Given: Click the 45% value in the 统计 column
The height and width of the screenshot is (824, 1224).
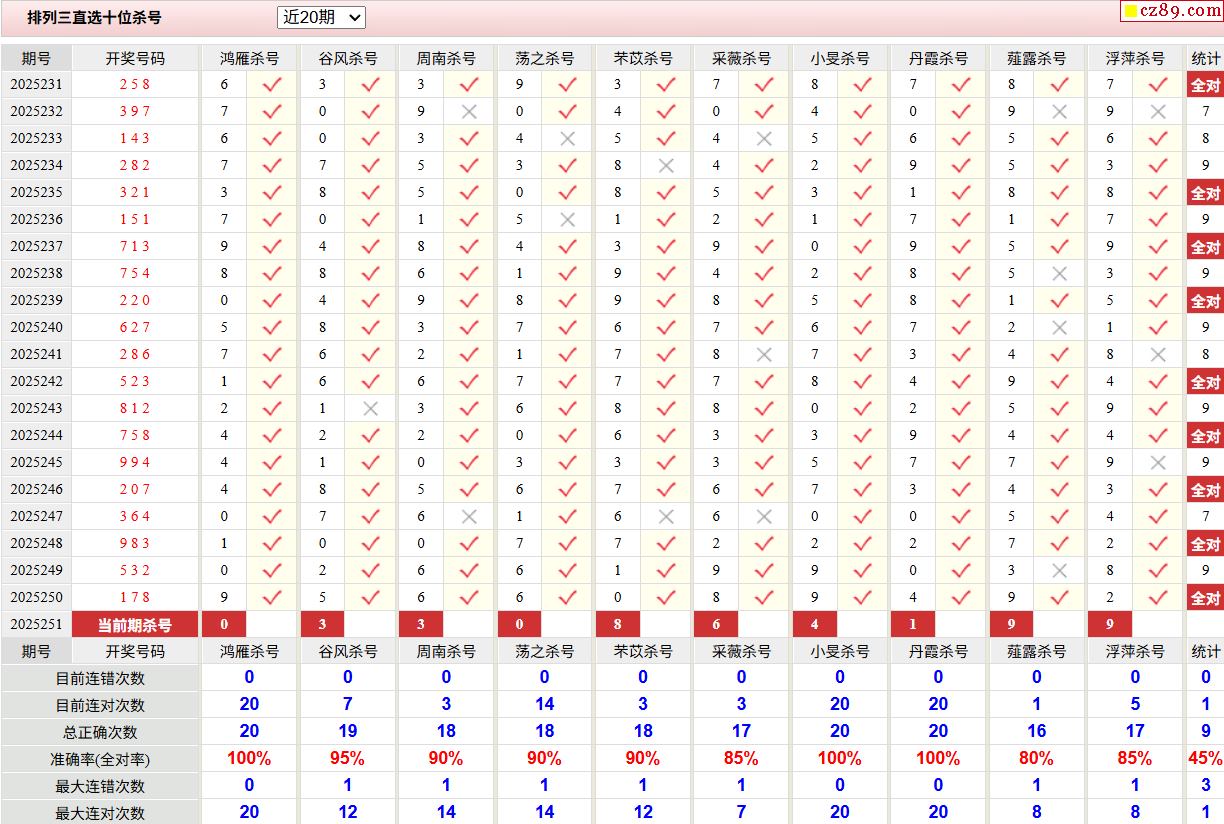Looking at the screenshot, I should (1205, 758).
